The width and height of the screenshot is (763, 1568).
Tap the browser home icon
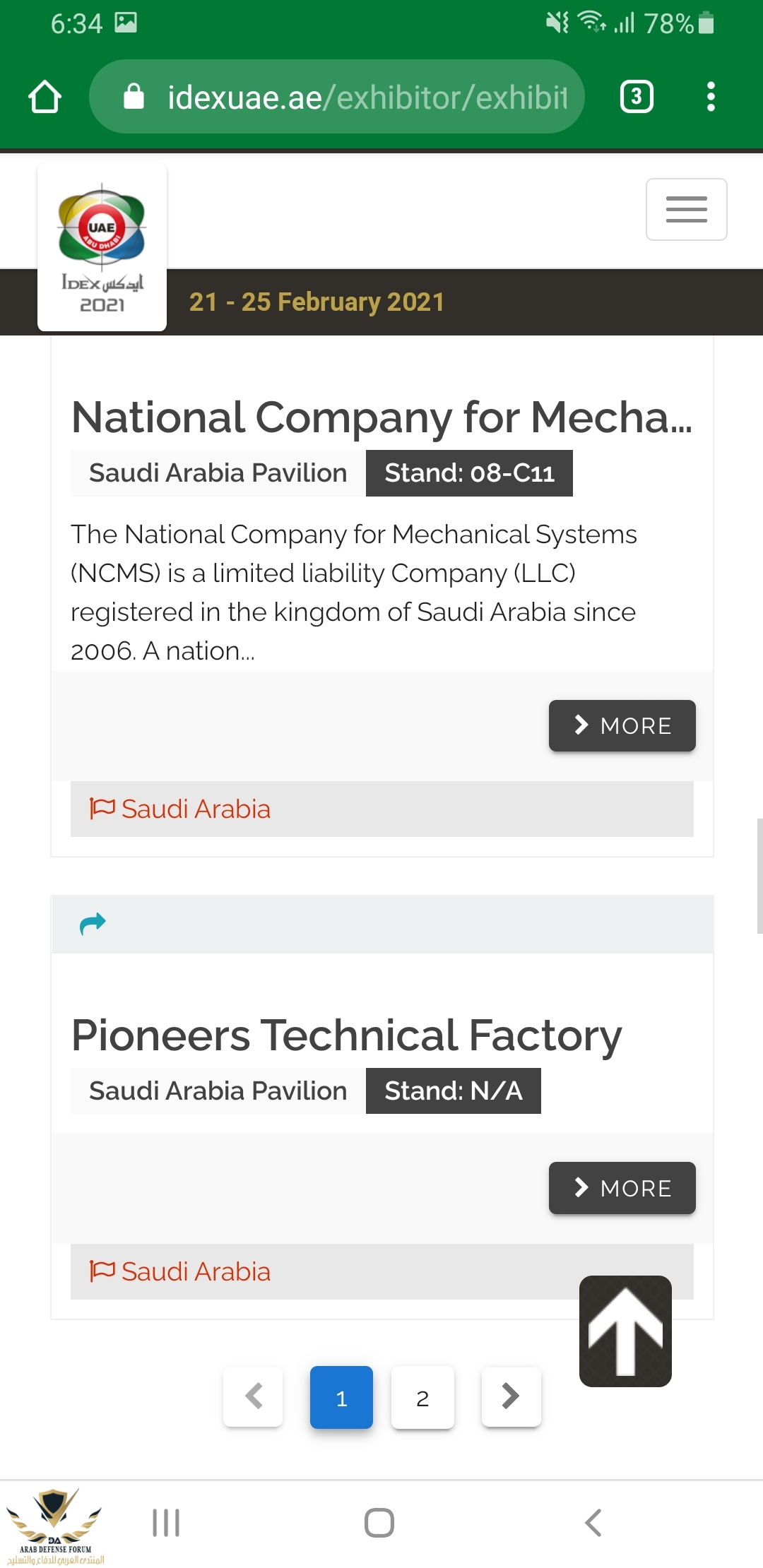[45, 97]
